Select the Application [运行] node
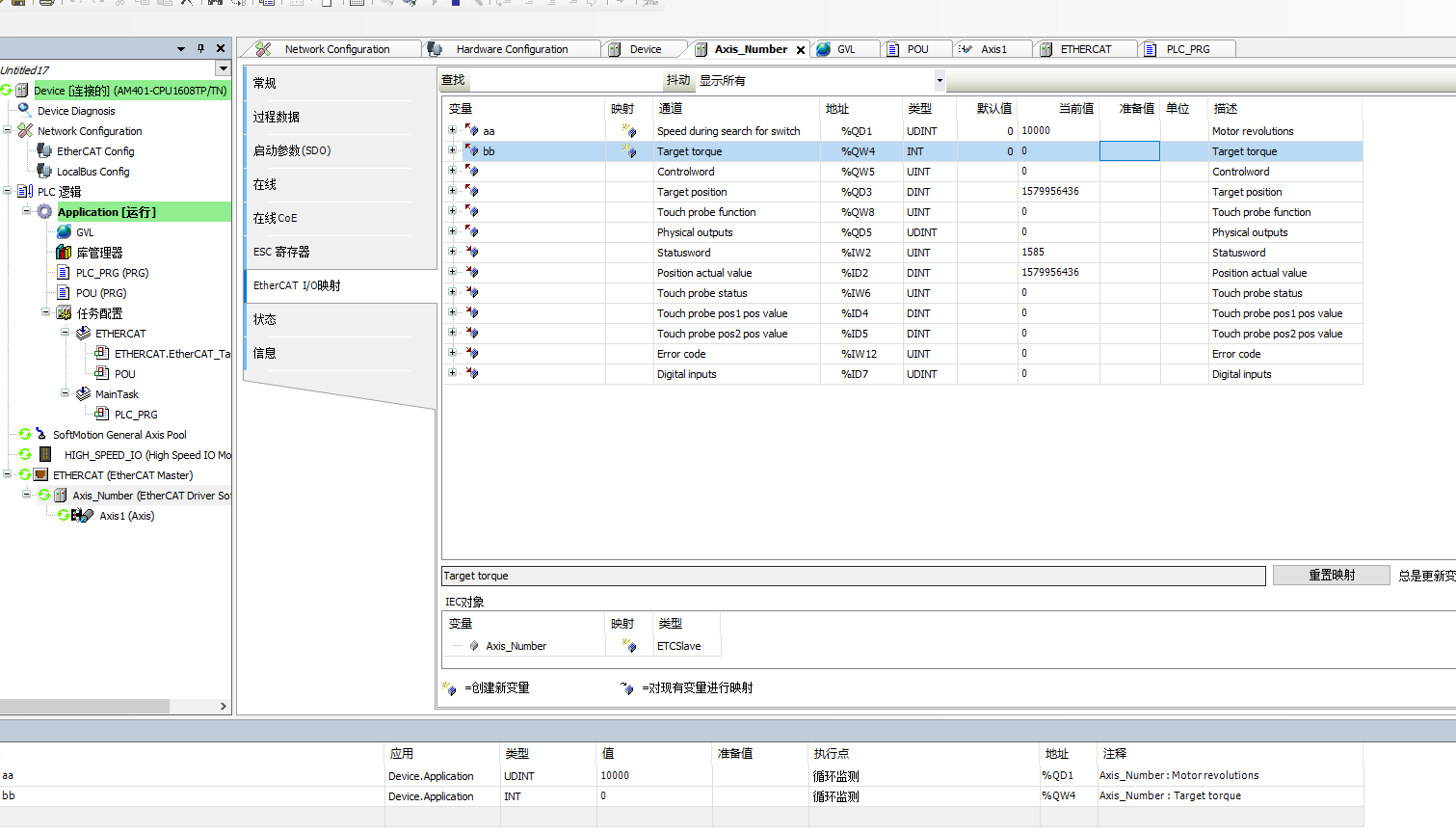Image resolution: width=1456 pixels, height=834 pixels. click(x=106, y=212)
